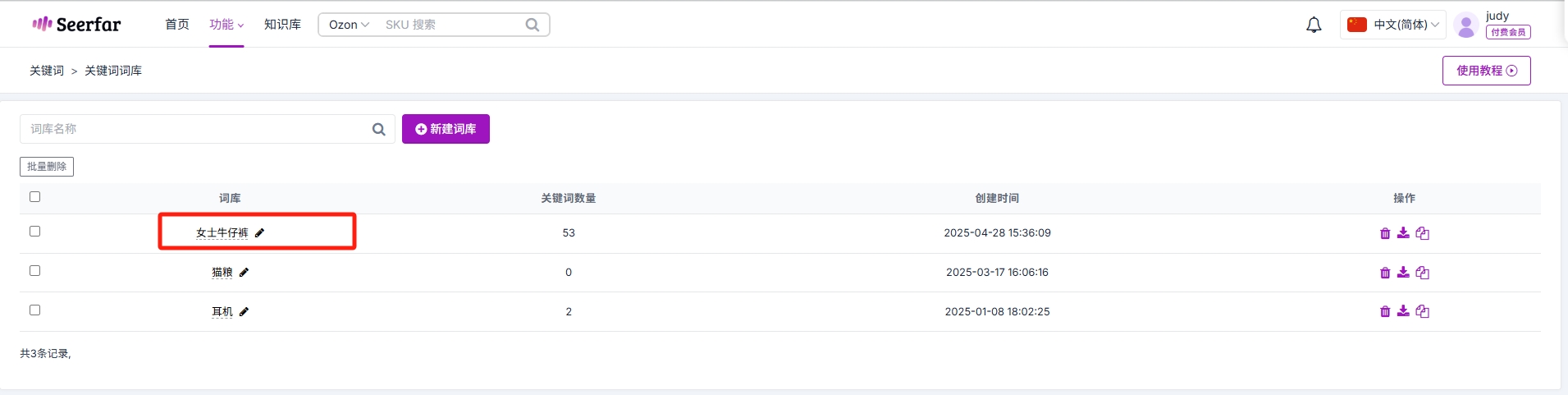
Task: Open the Ozon platform dropdown
Action: [349, 25]
